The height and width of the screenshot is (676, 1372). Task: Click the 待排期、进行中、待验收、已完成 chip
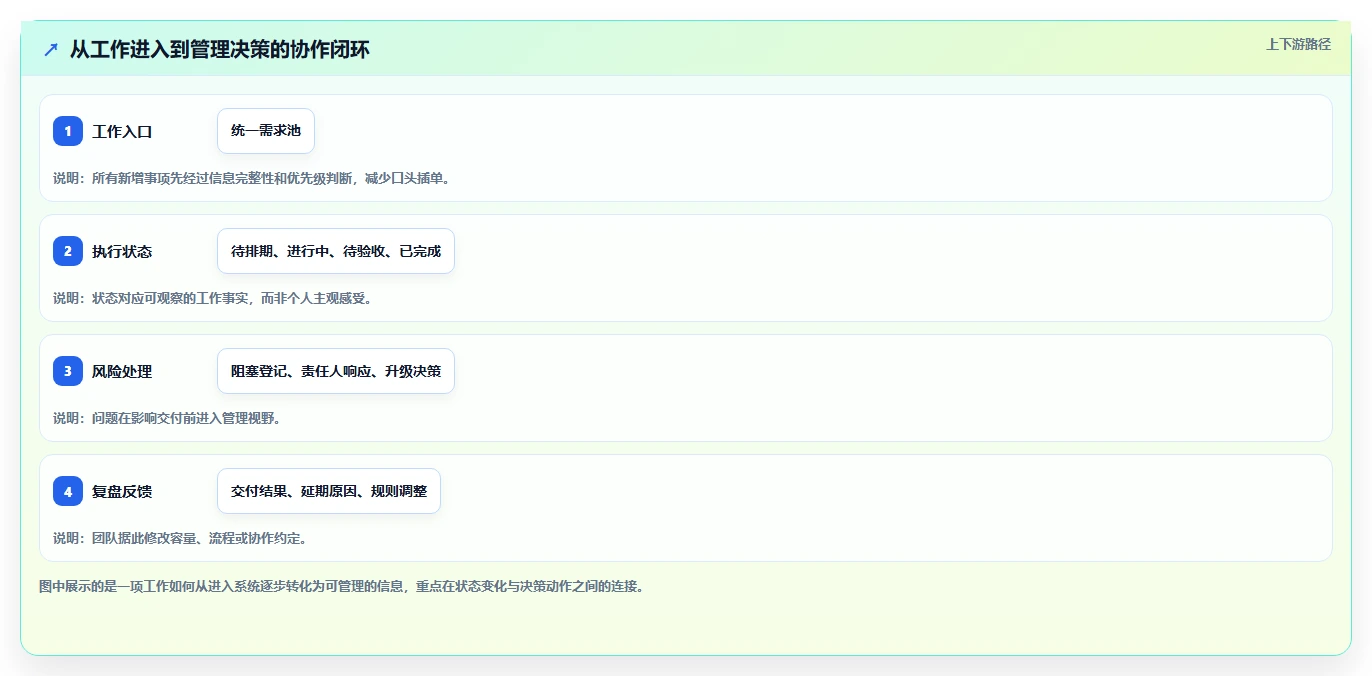[336, 251]
